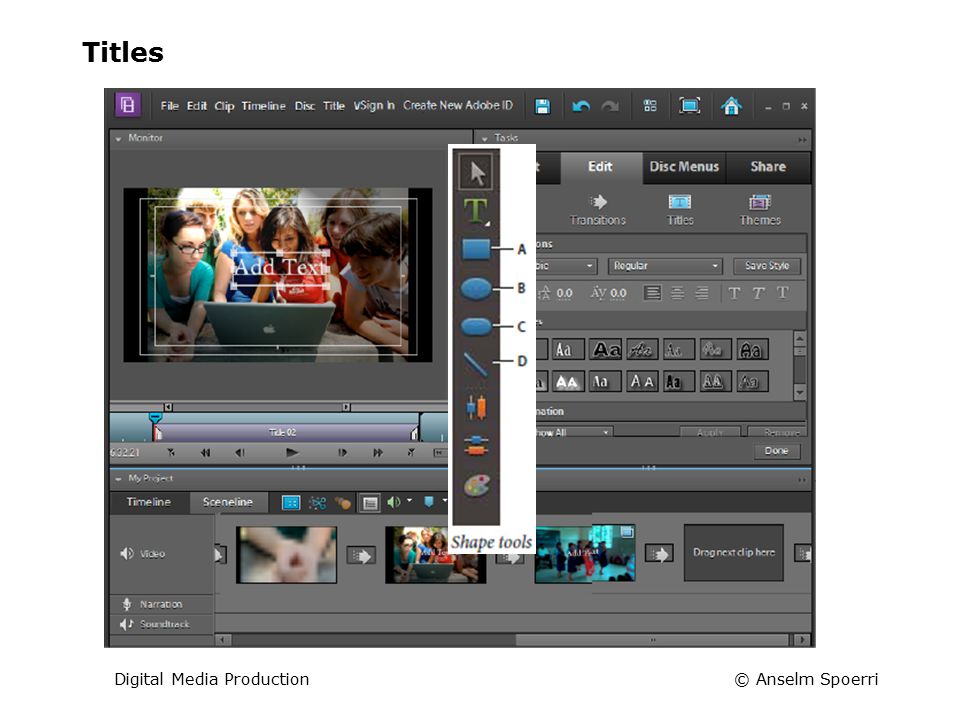Image resolution: width=960 pixels, height=720 pixels.
Task: Collapse the Tasks panel triangle
Action: click(485, 139)
